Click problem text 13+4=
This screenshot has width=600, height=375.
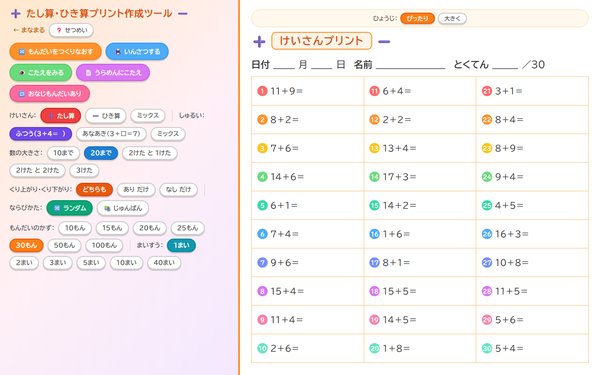pos(399,148)
